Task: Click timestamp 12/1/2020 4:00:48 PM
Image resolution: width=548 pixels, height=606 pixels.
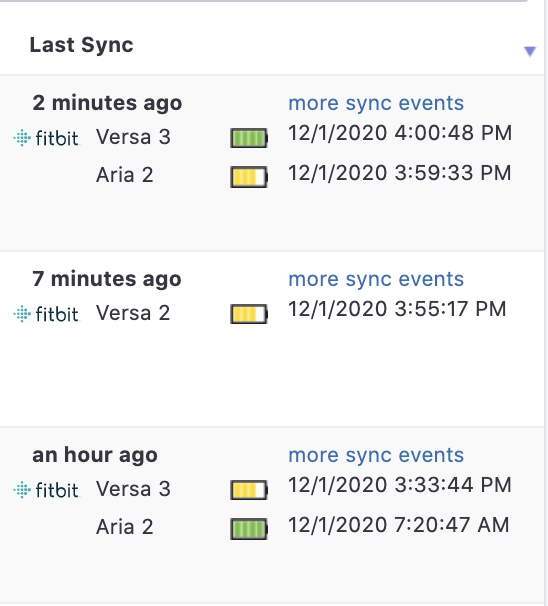Action: [x=400, y=133]
